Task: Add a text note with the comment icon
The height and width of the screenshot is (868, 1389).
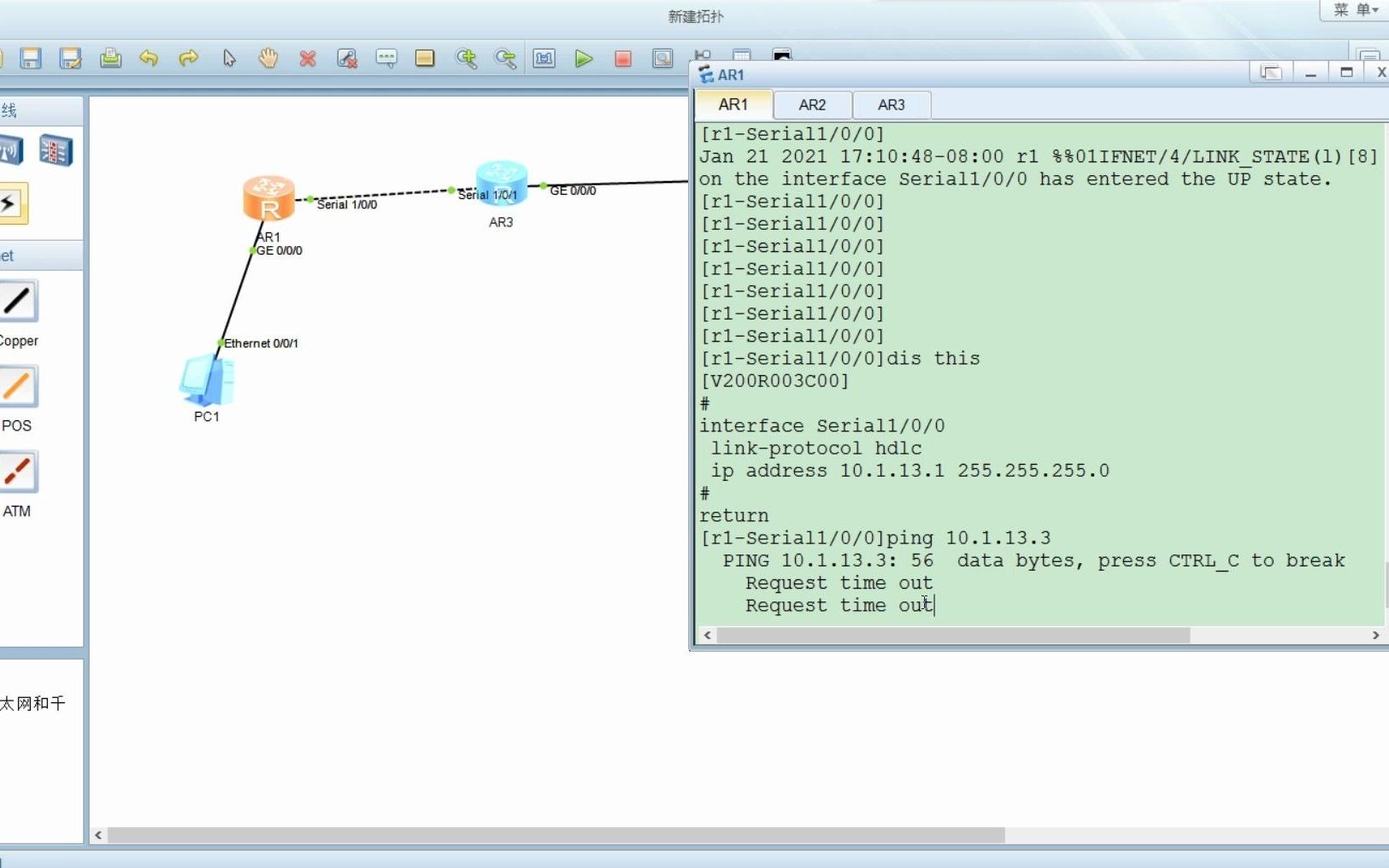Action: tap(386, 58)
